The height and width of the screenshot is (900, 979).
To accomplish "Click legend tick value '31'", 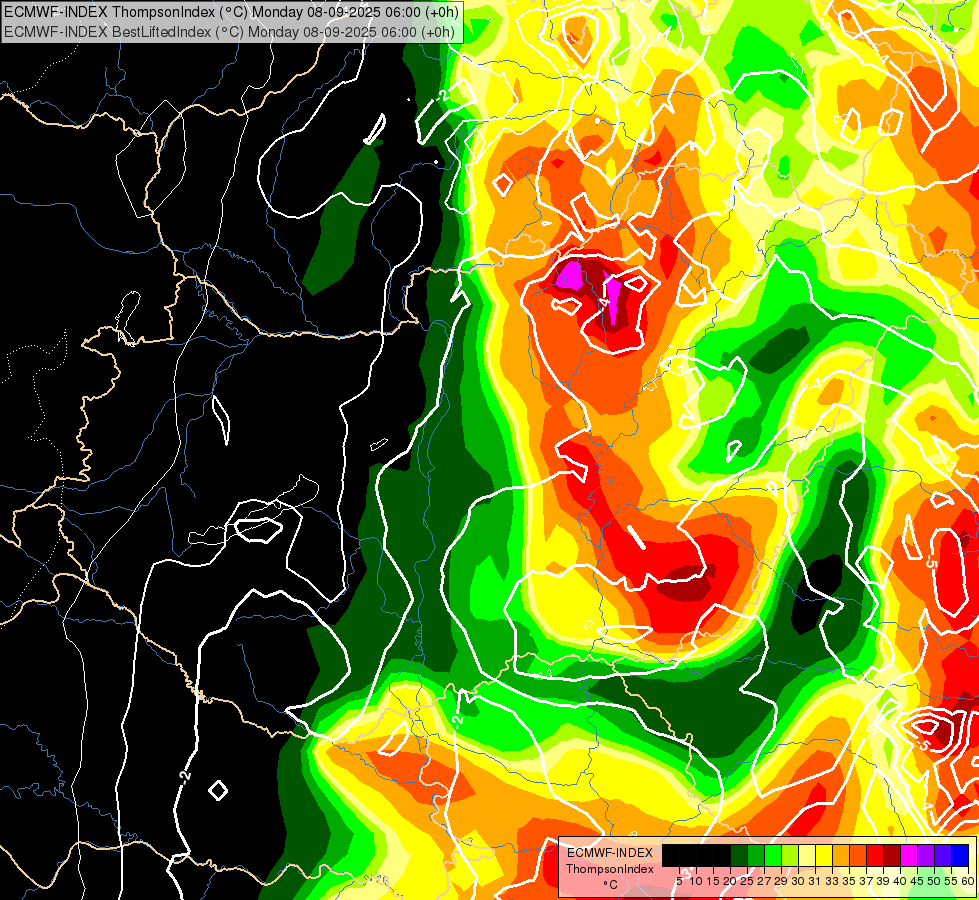I will [815, 881].
